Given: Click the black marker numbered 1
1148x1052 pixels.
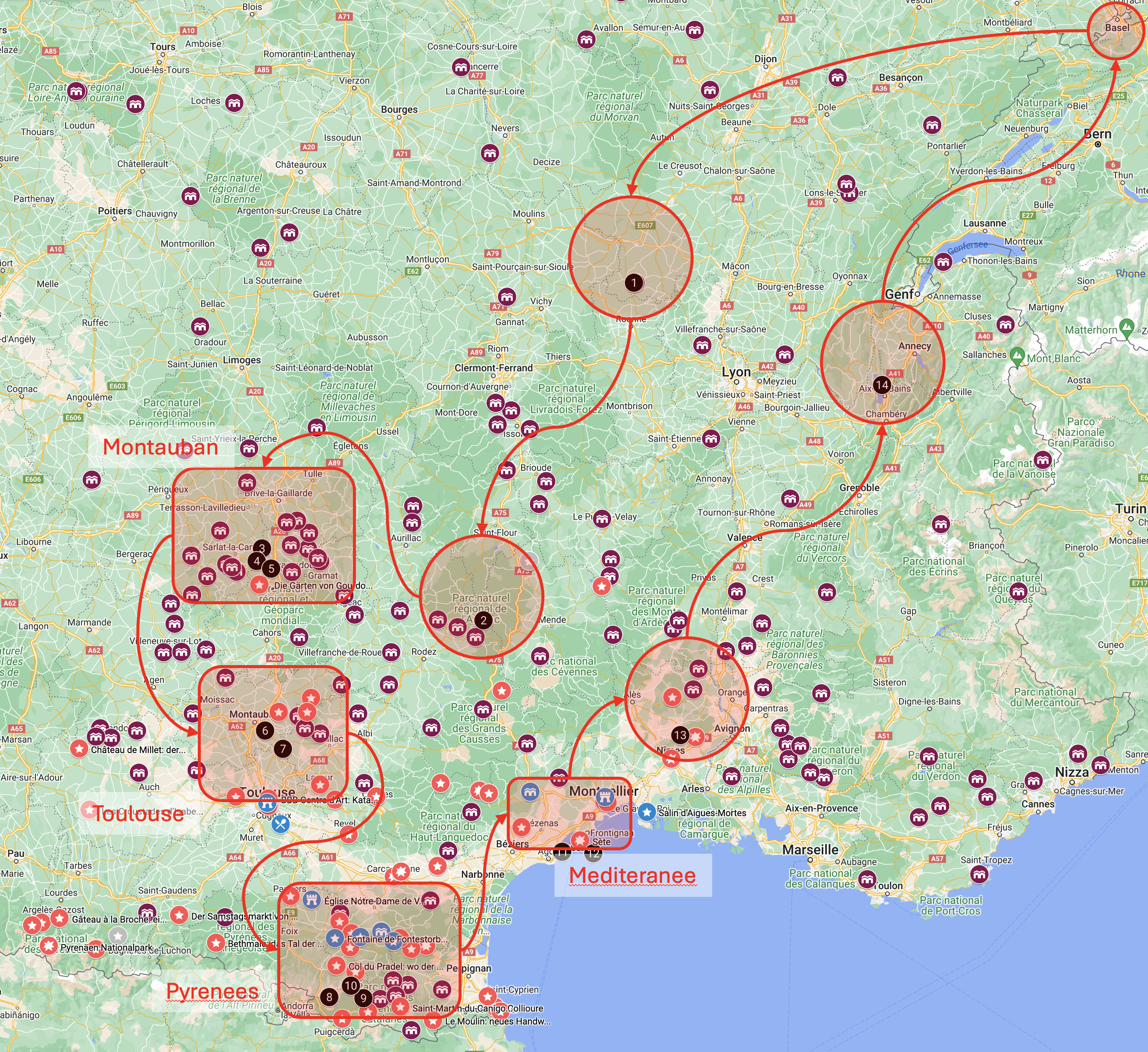Looking at the screenshot, I should [x=634, y=283].
